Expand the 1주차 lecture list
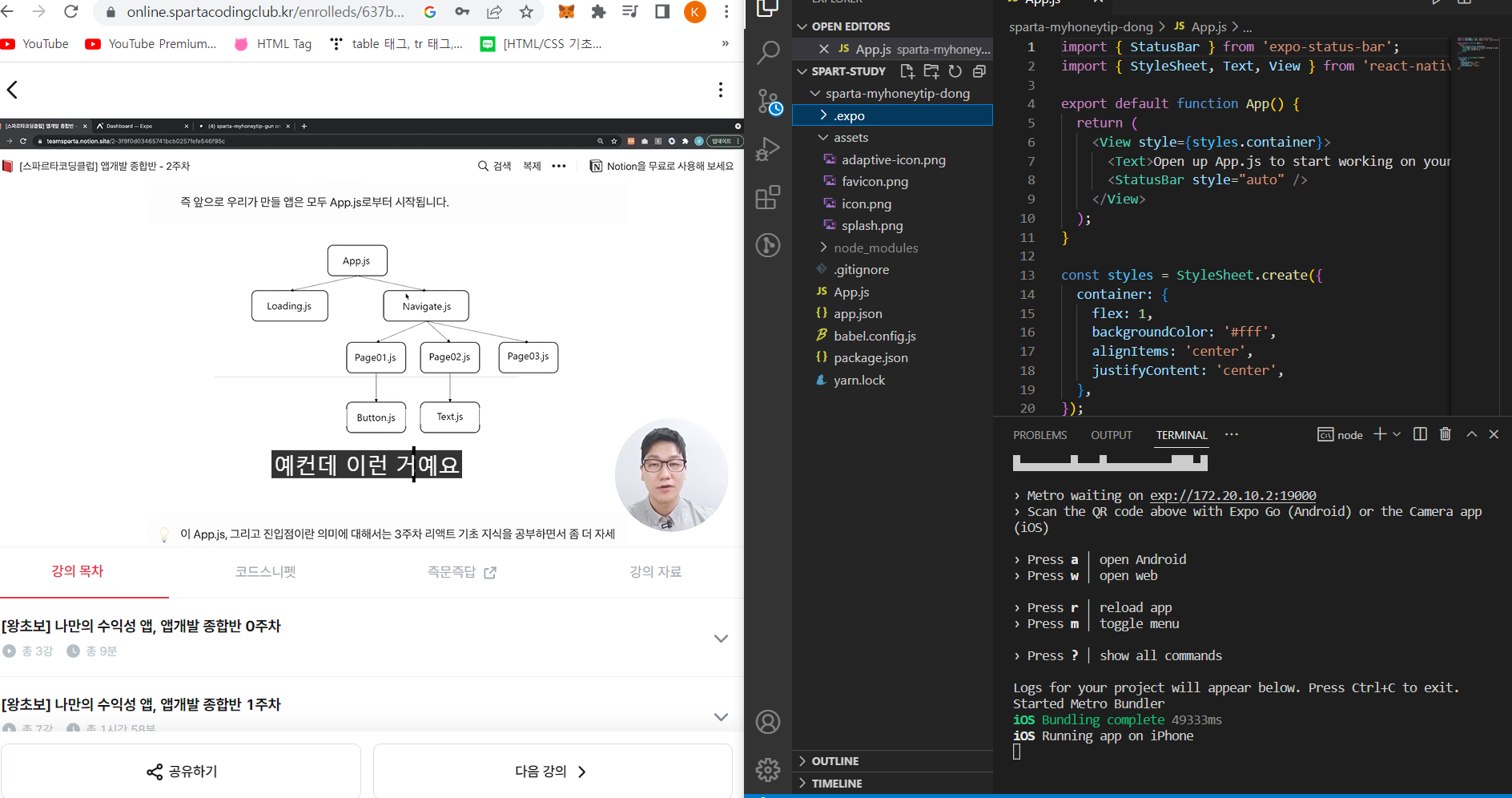Screen dimensions: 1512x798 [x=721, y=717]
